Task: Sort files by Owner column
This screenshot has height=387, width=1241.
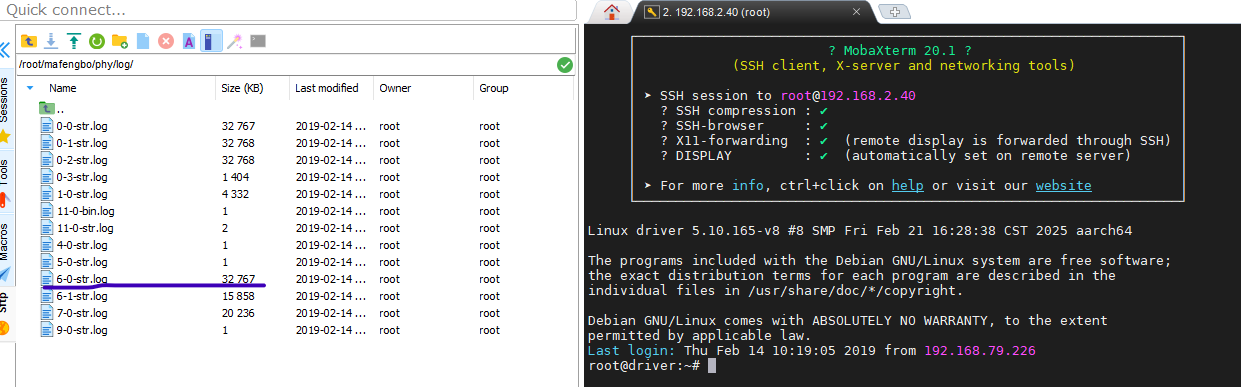Action: (x=395, y=88)
